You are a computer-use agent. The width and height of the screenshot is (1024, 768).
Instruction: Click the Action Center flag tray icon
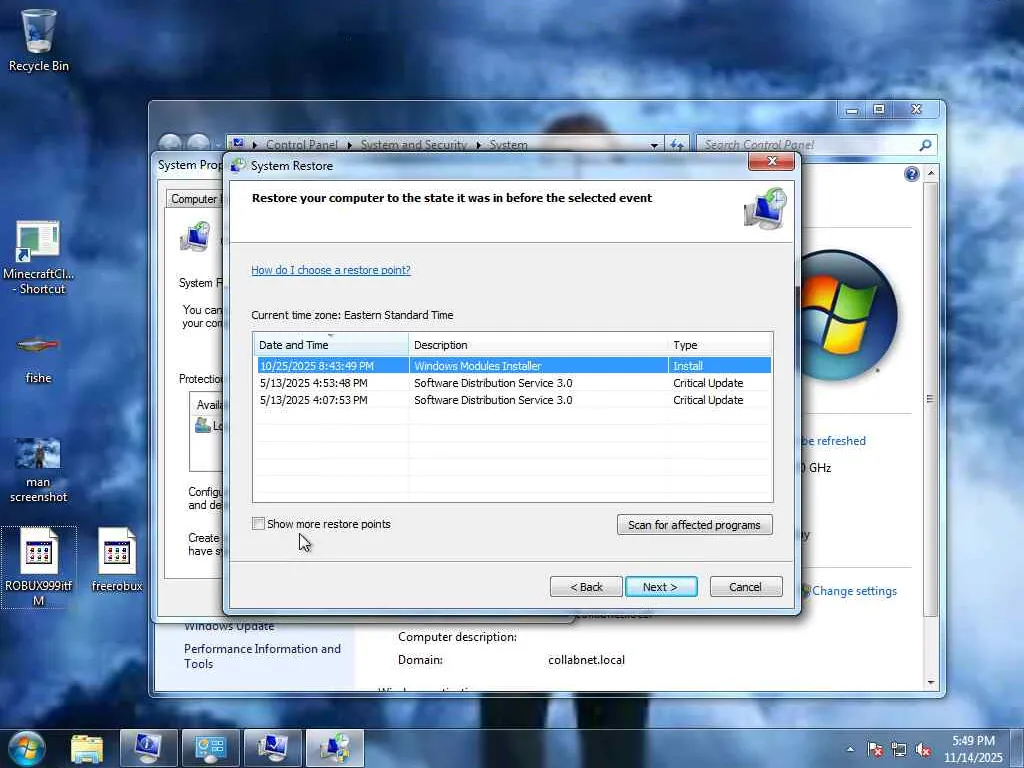pos(875,750)
